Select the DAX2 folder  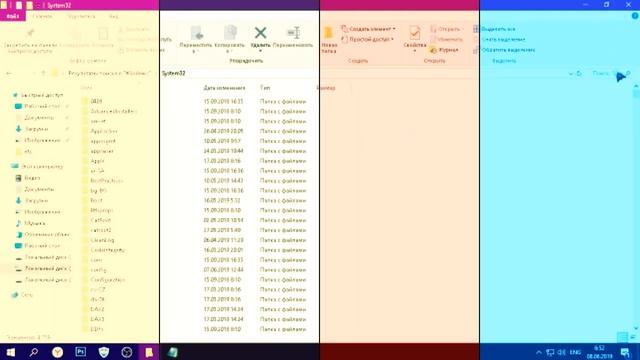(x=93, y=309)
